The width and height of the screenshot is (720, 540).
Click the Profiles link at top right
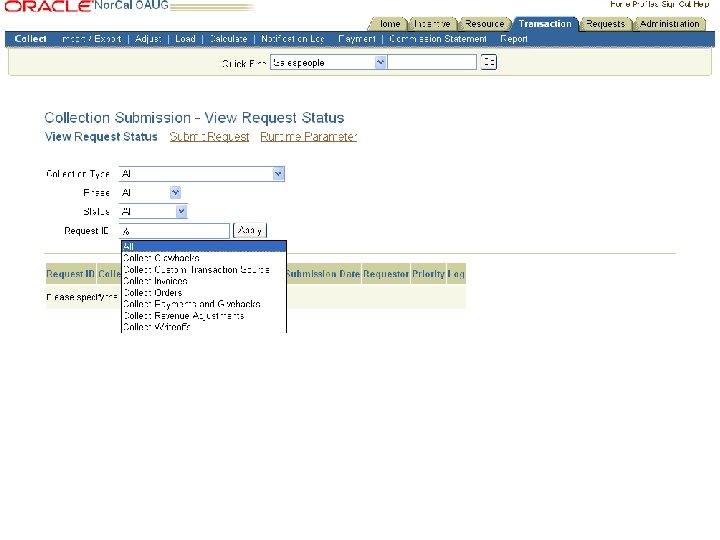tap(645, 4)
